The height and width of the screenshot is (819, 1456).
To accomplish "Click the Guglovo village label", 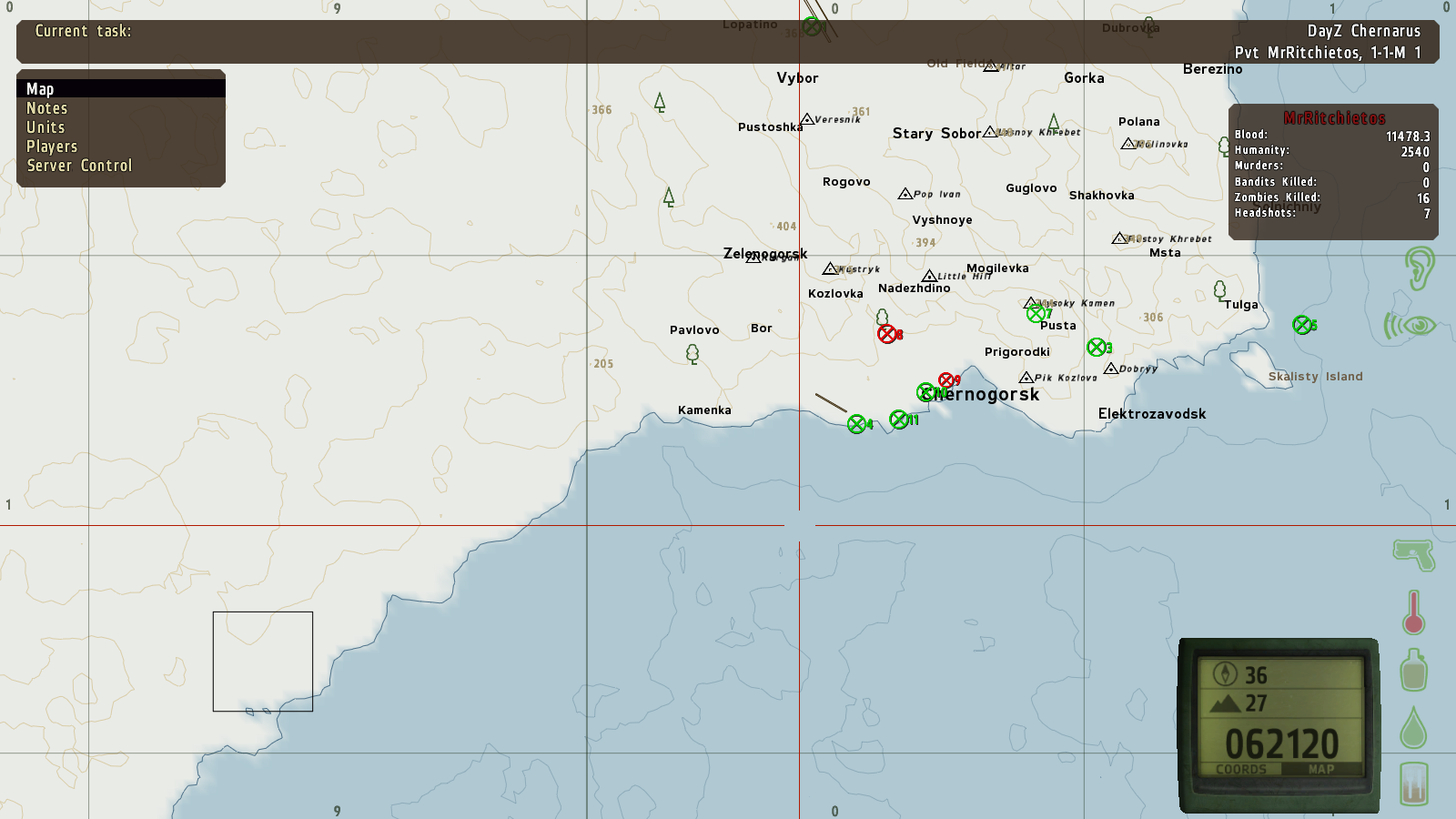I will pyautogui.click(x=1031, y=187).
